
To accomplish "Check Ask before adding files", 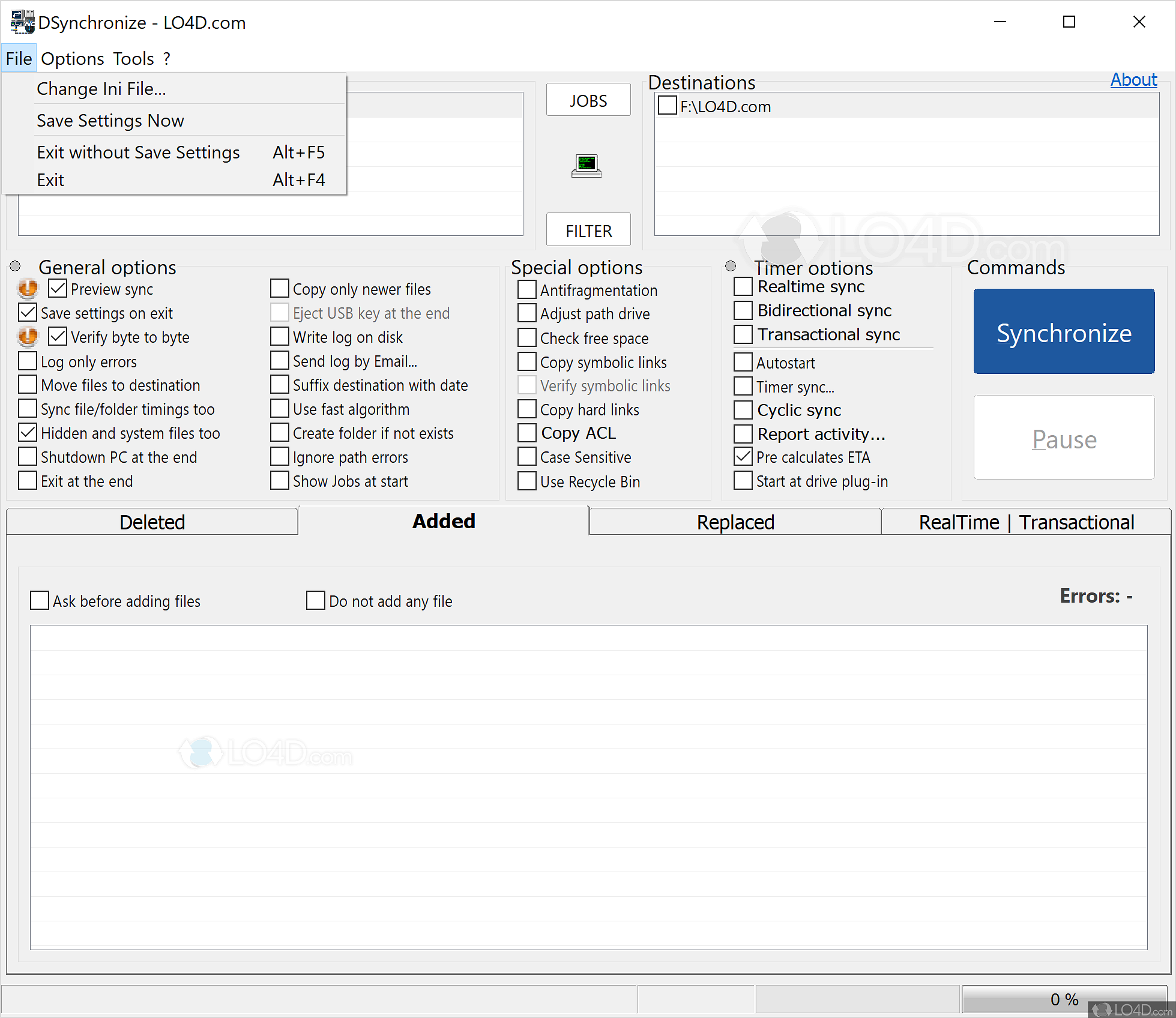I will (x=39, y=600).
